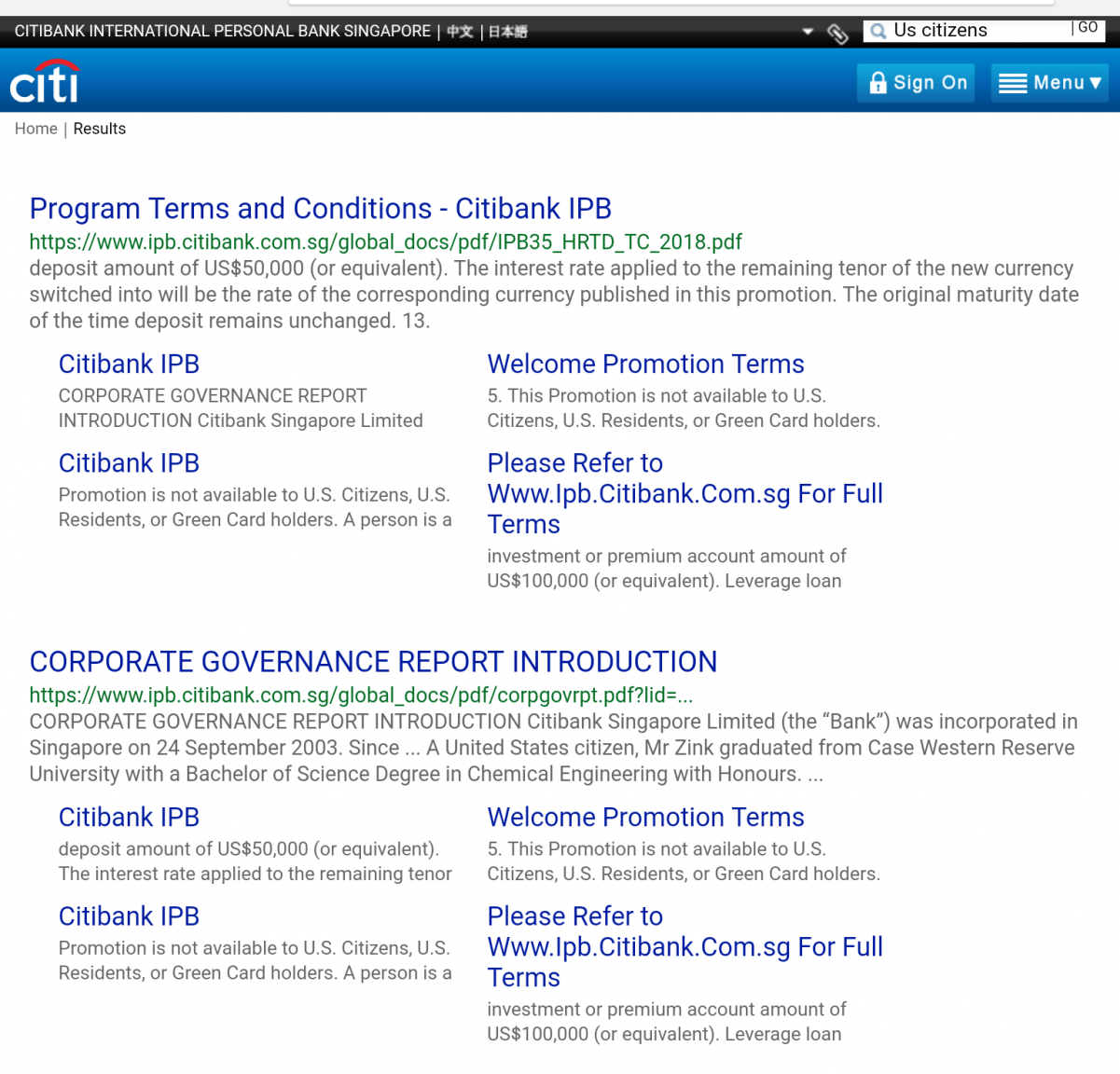This screenshot has width=1120, height=1074.
Task: Click the Results breadcrumb text
Action: 100,129
